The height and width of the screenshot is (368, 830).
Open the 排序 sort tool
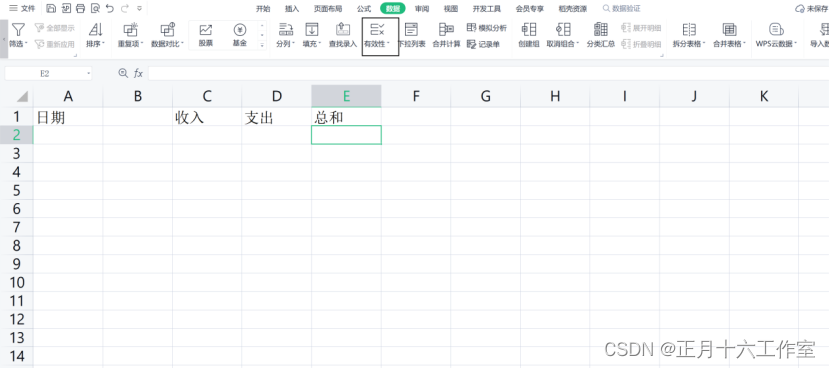(x=95, y=35)
